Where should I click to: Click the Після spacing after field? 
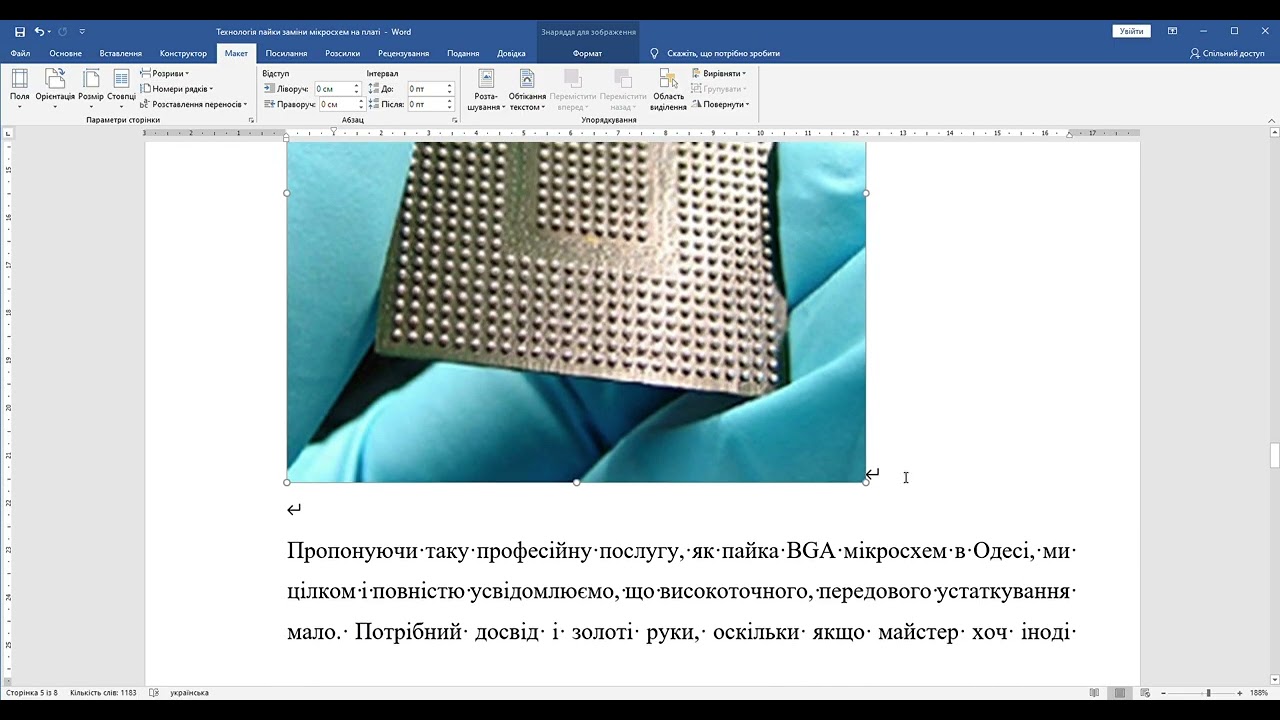click(426, 104)
